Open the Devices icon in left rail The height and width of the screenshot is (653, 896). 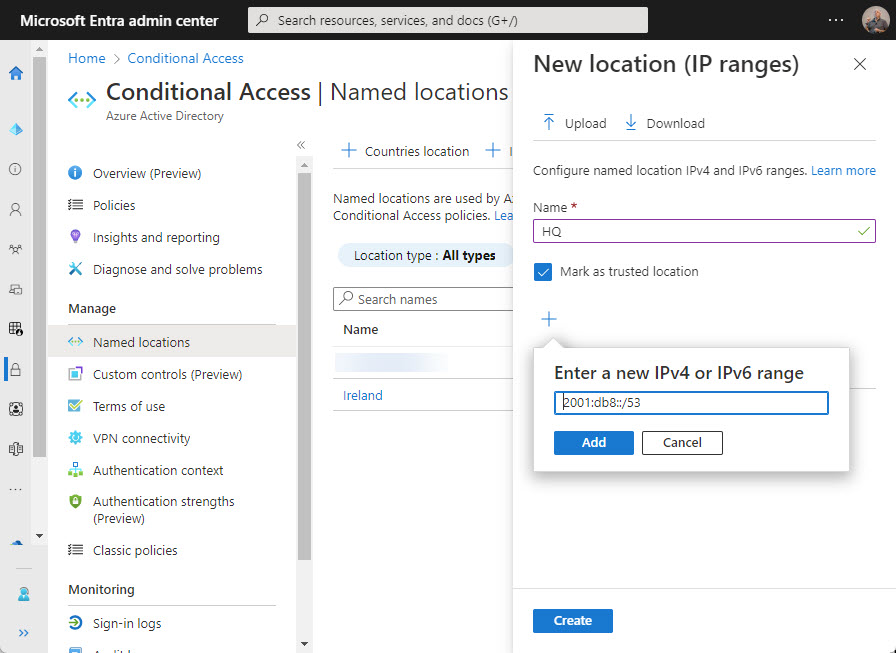click(x=15, y=289)
